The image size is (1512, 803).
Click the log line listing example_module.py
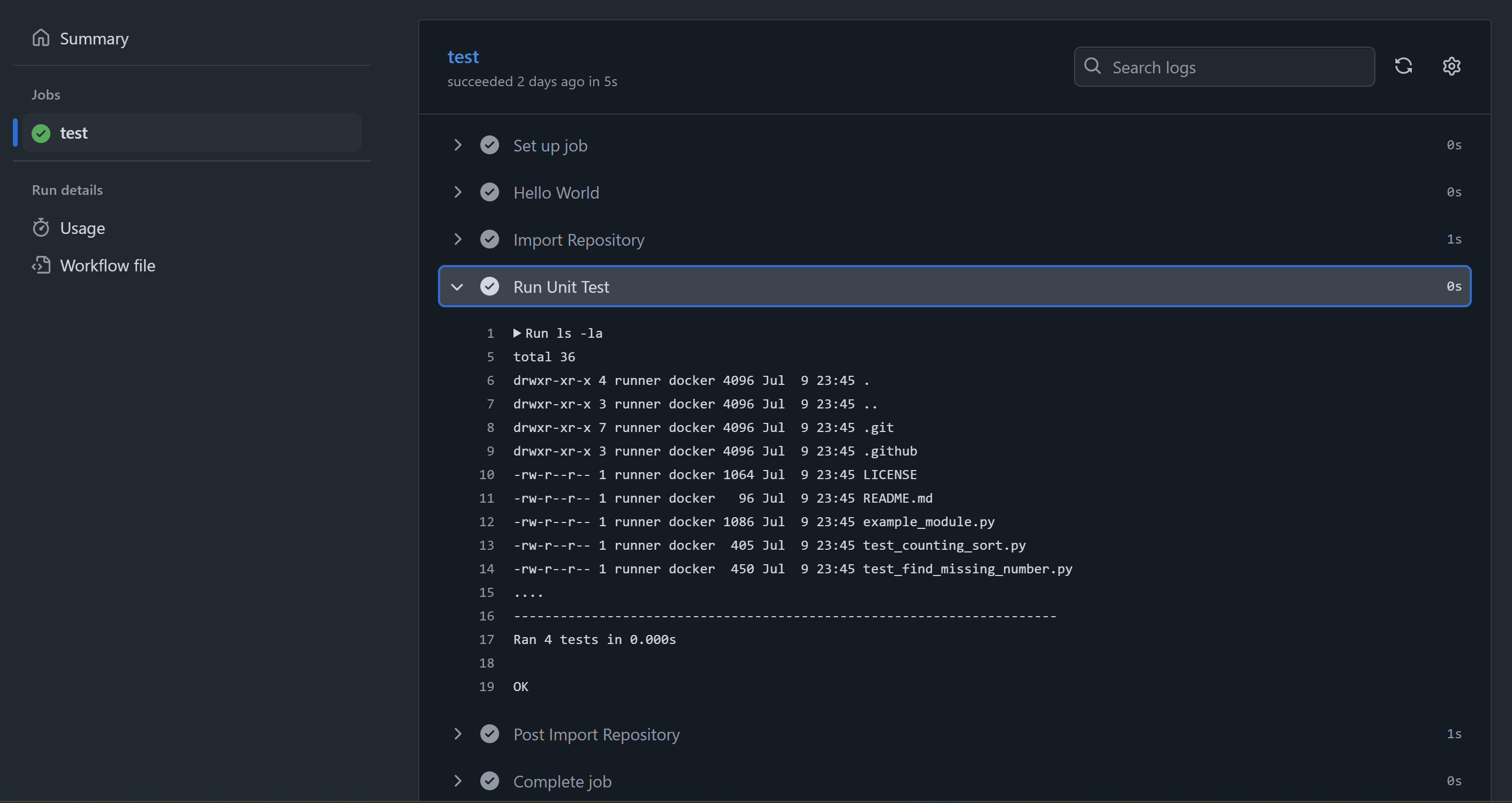(x=754, y=521)
